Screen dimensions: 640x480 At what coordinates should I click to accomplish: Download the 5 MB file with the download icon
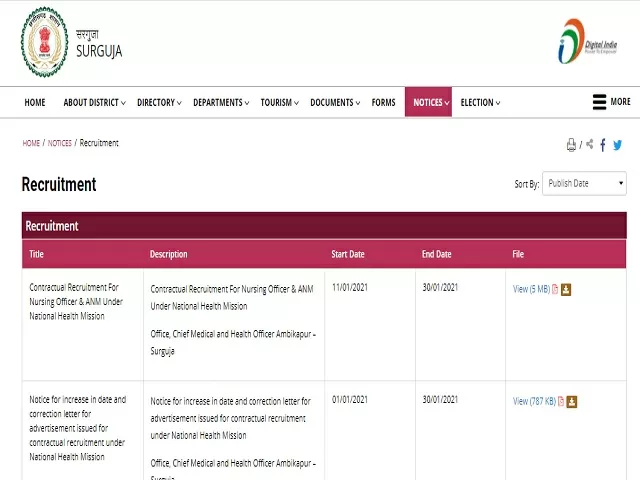coord(566,290)
